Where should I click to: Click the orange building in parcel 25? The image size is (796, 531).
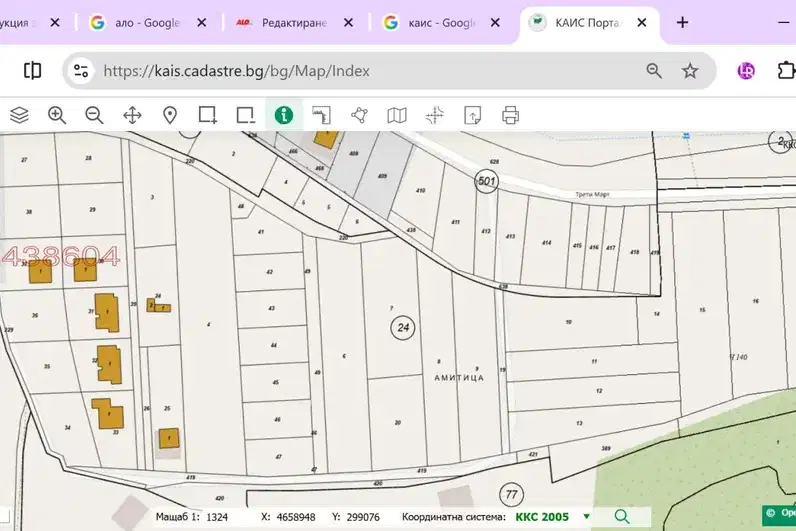point(169,438)
